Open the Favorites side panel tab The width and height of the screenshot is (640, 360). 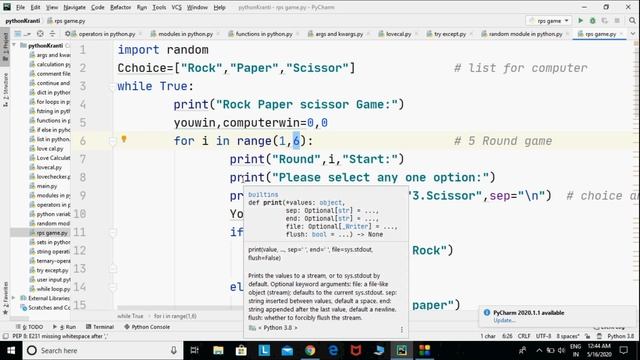coord(5,298)
